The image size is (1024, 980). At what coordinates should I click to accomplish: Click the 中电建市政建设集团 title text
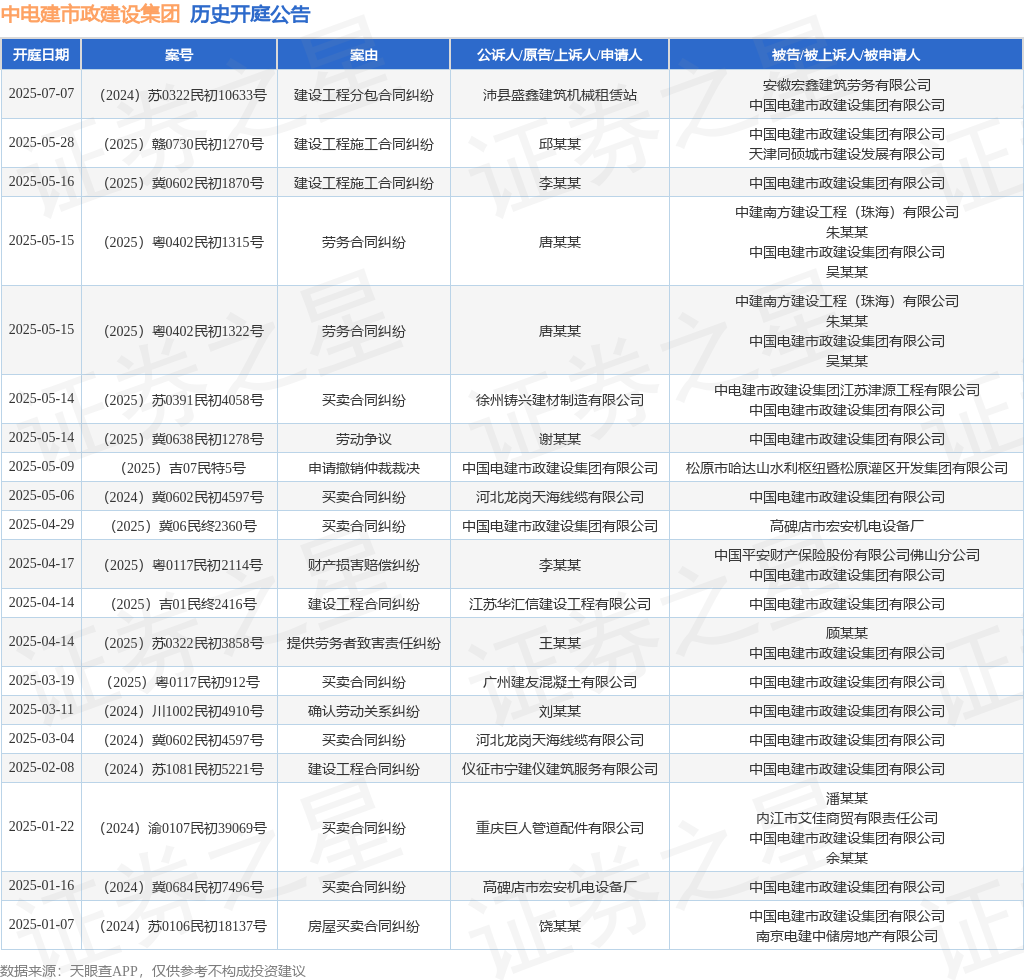90,14
